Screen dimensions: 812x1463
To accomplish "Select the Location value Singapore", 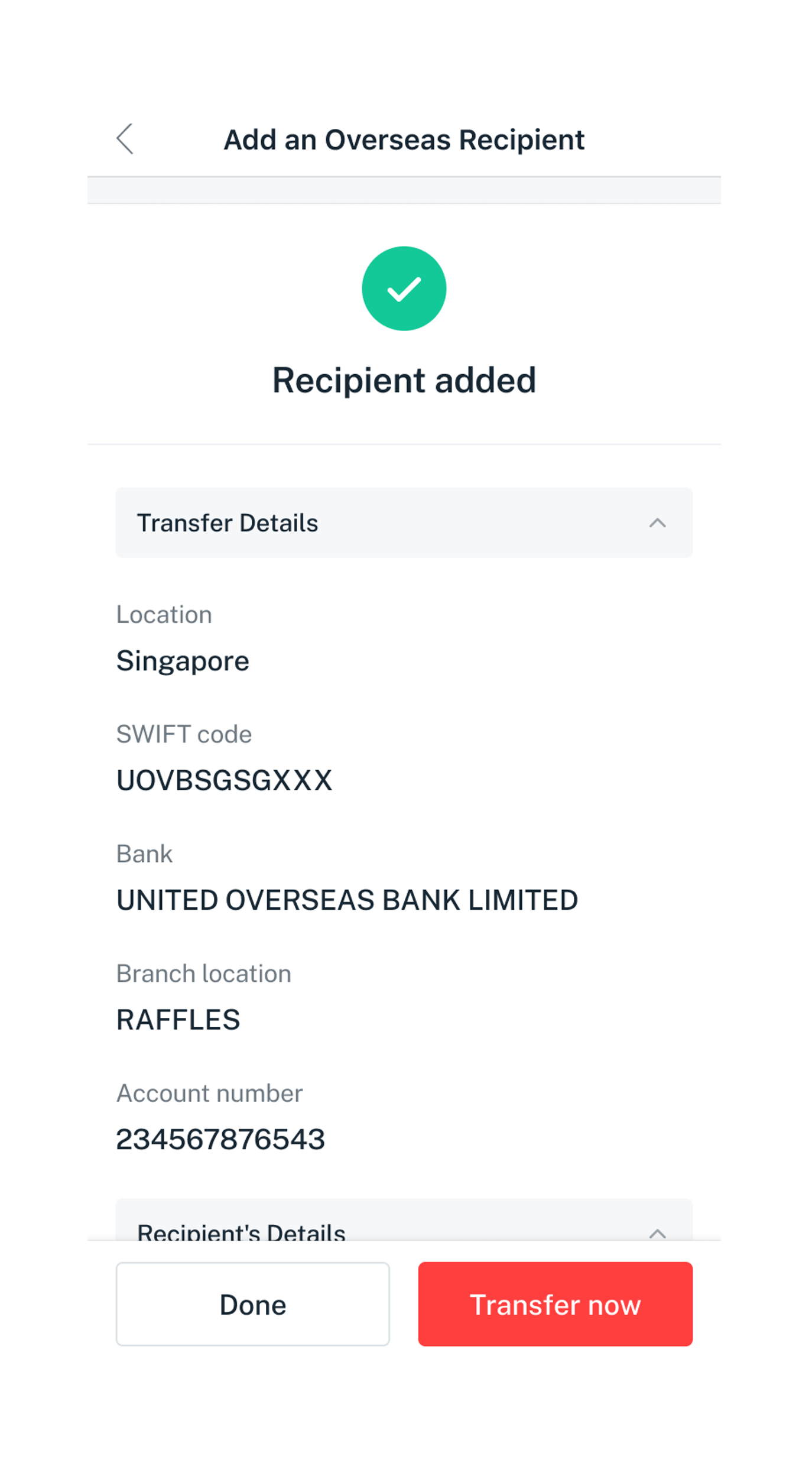I will pos(183,660).
